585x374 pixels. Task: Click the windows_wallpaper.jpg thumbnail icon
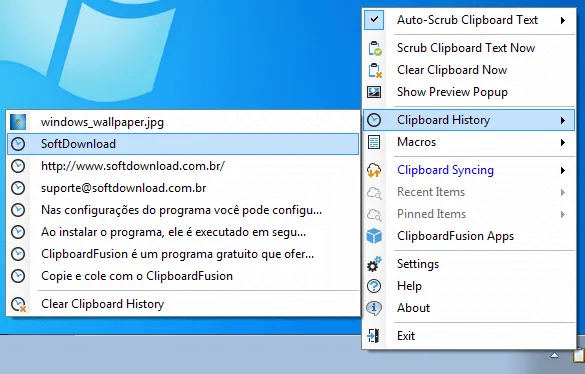[x=18, y=122]
